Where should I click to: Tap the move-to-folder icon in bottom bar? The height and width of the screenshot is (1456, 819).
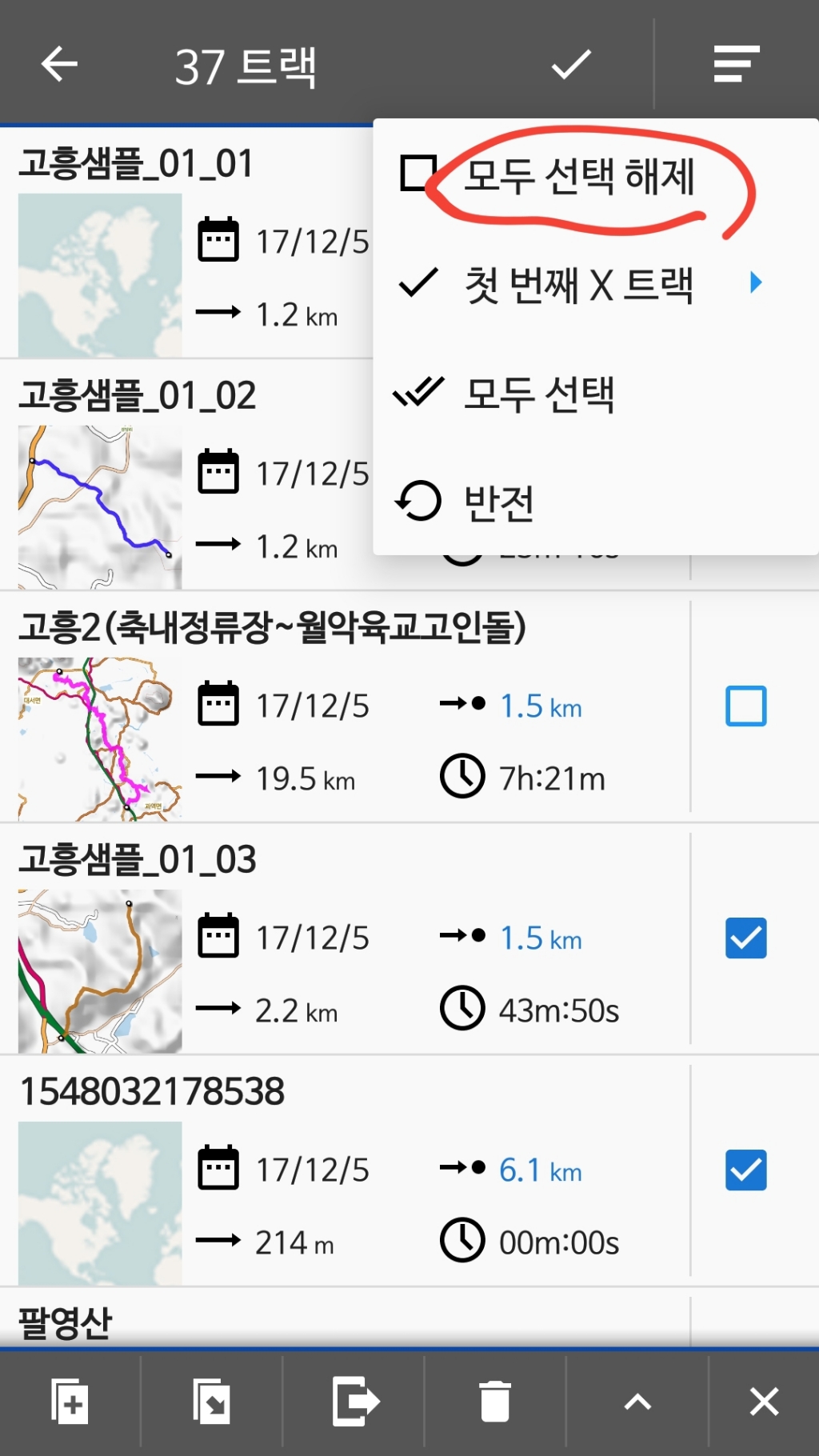pos(212,1402)
